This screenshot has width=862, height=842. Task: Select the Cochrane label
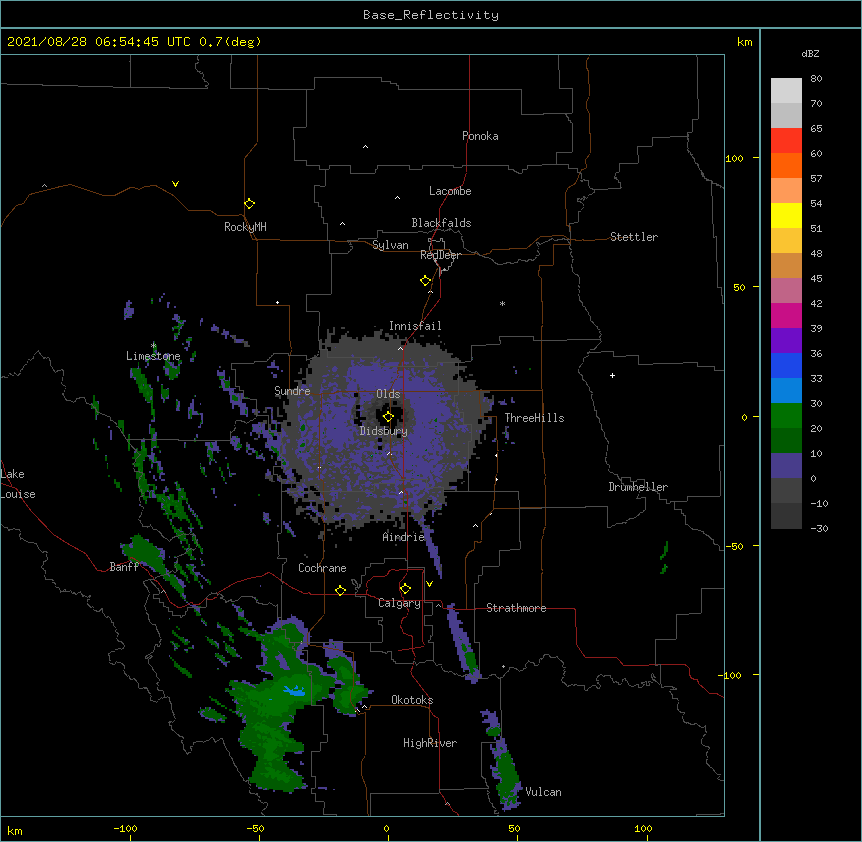[322, 568]
